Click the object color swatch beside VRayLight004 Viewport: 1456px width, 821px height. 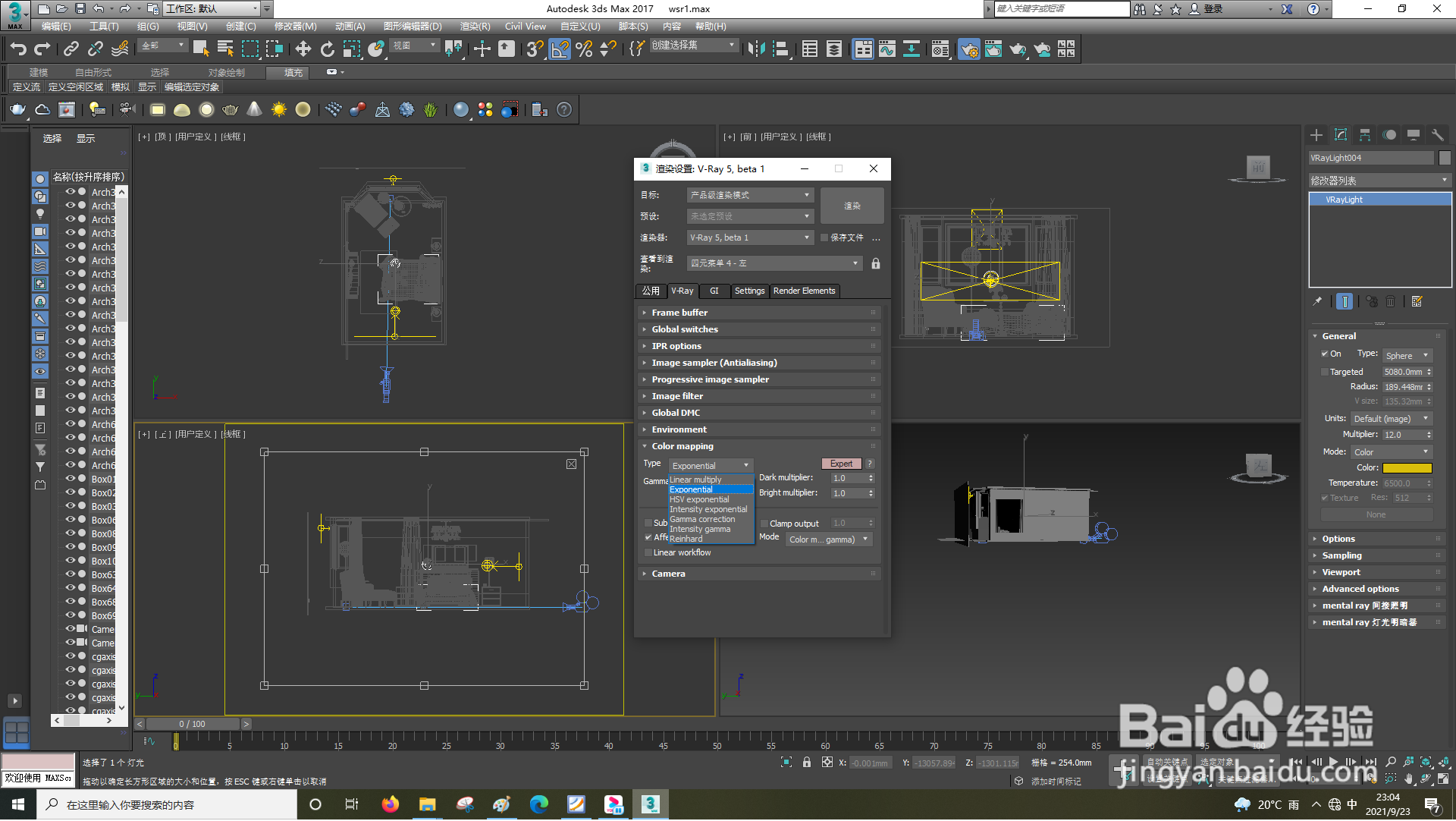coord(1445,158)
